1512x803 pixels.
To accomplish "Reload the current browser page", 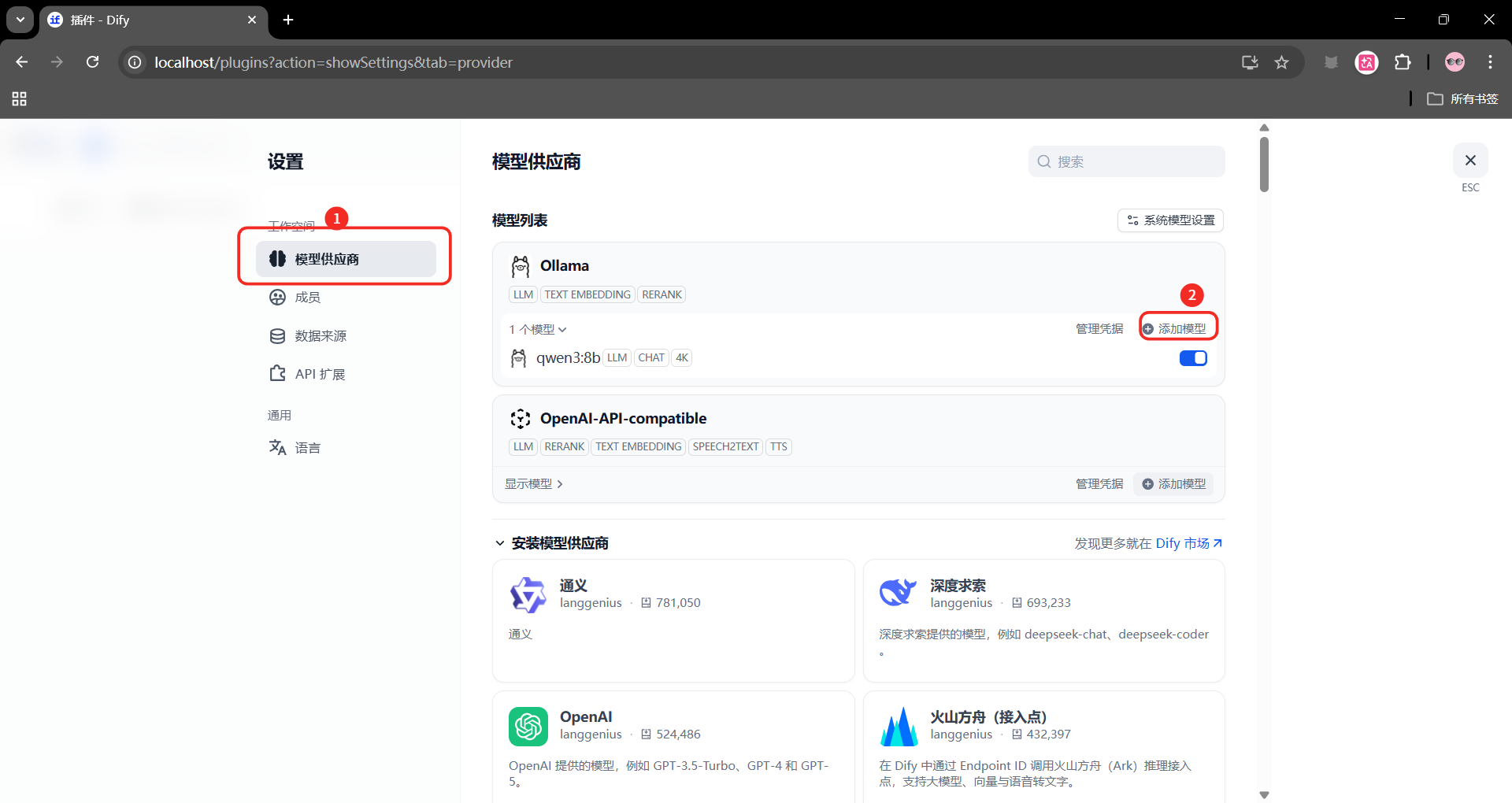I will 93,62.
